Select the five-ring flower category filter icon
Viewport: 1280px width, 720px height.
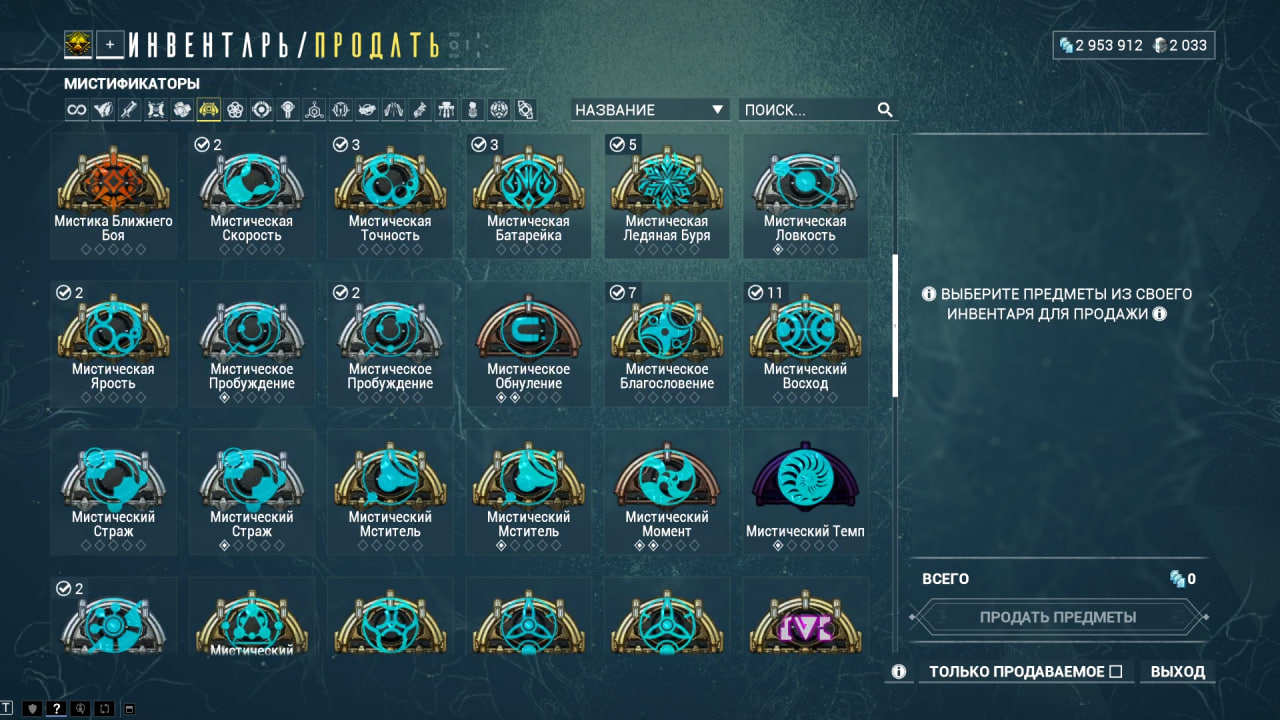click(235, 110)
